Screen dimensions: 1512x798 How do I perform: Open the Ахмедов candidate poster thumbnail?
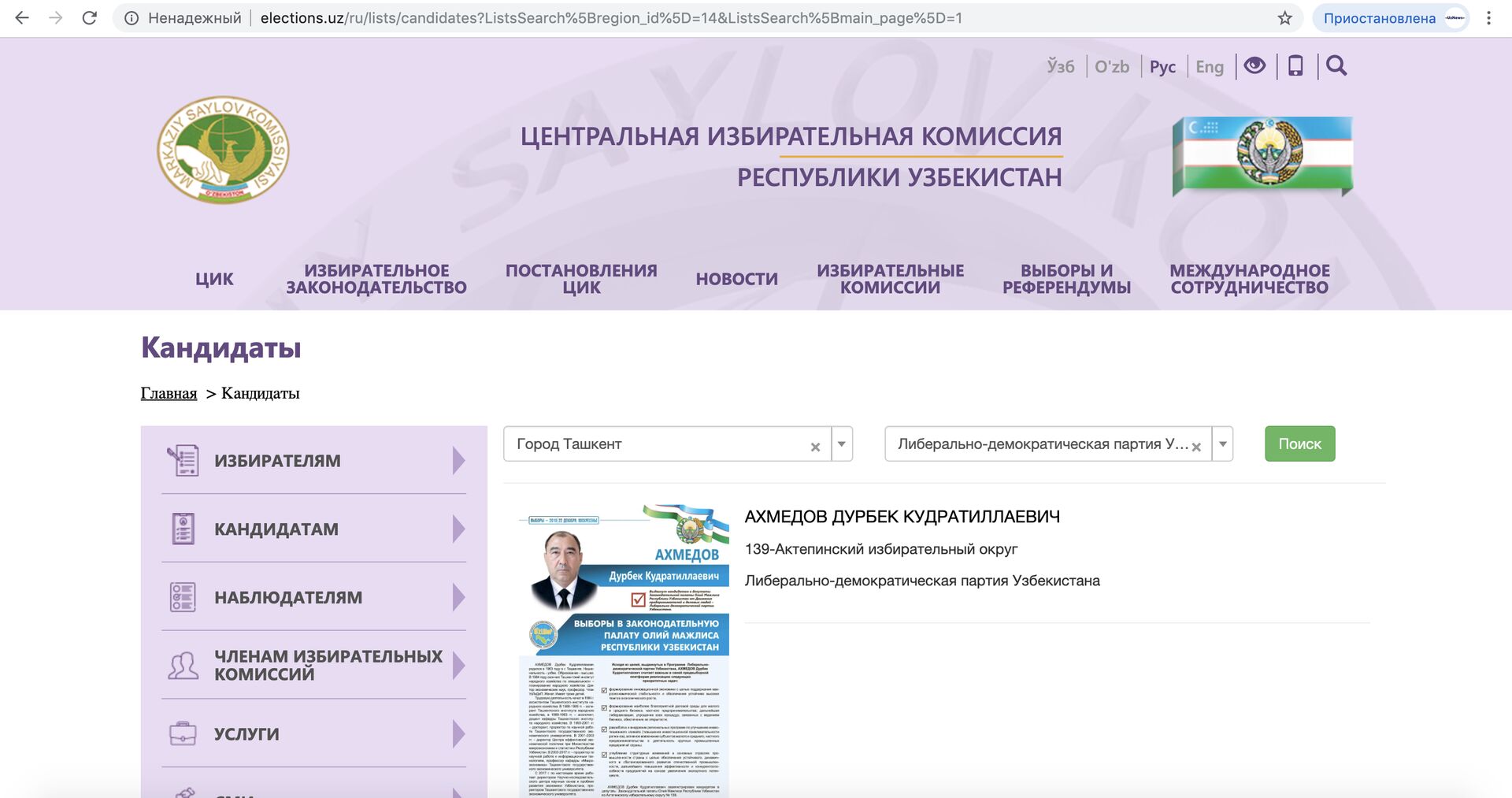click(624, 651)
